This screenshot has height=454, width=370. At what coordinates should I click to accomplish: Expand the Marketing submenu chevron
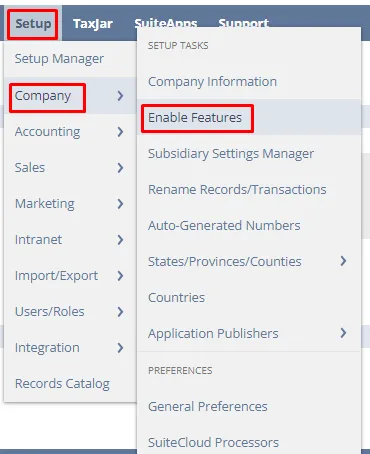coord(120,204)
